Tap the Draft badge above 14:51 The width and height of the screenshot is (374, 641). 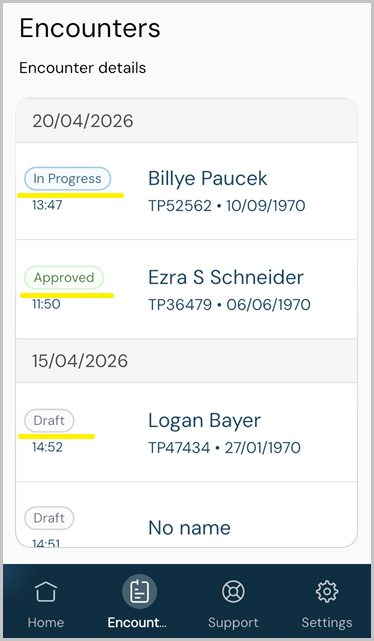[x=49, y=518]
